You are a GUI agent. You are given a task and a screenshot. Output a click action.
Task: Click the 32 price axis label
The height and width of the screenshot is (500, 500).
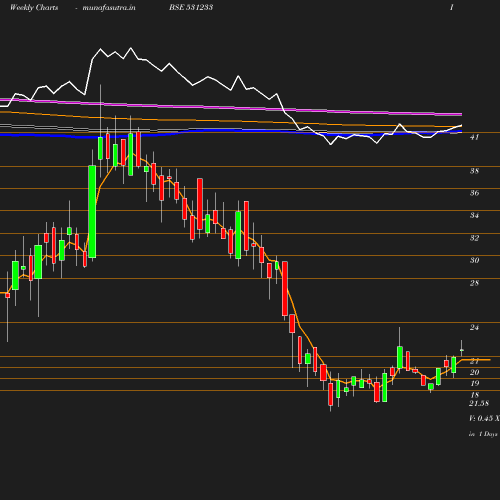[x=474, y=238]
